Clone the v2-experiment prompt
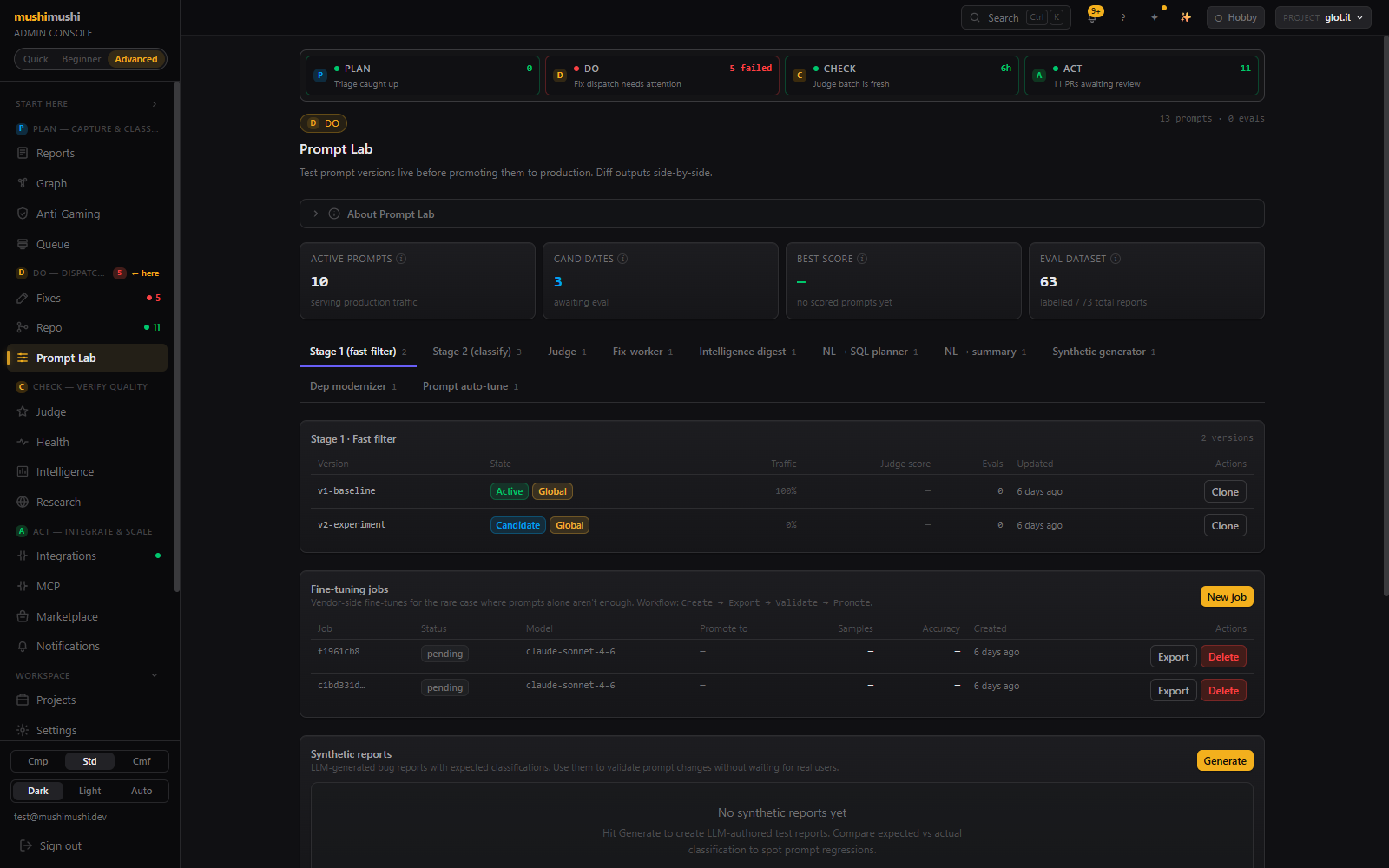This screenshot has width=1389, height=868. [1225, 525]
